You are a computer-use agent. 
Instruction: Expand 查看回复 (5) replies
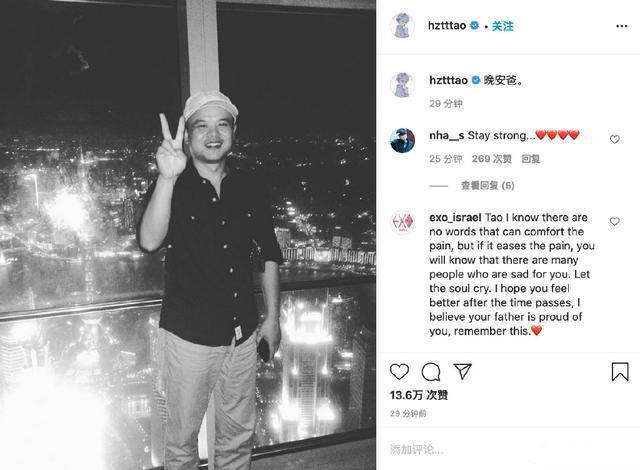click(487, 186)
